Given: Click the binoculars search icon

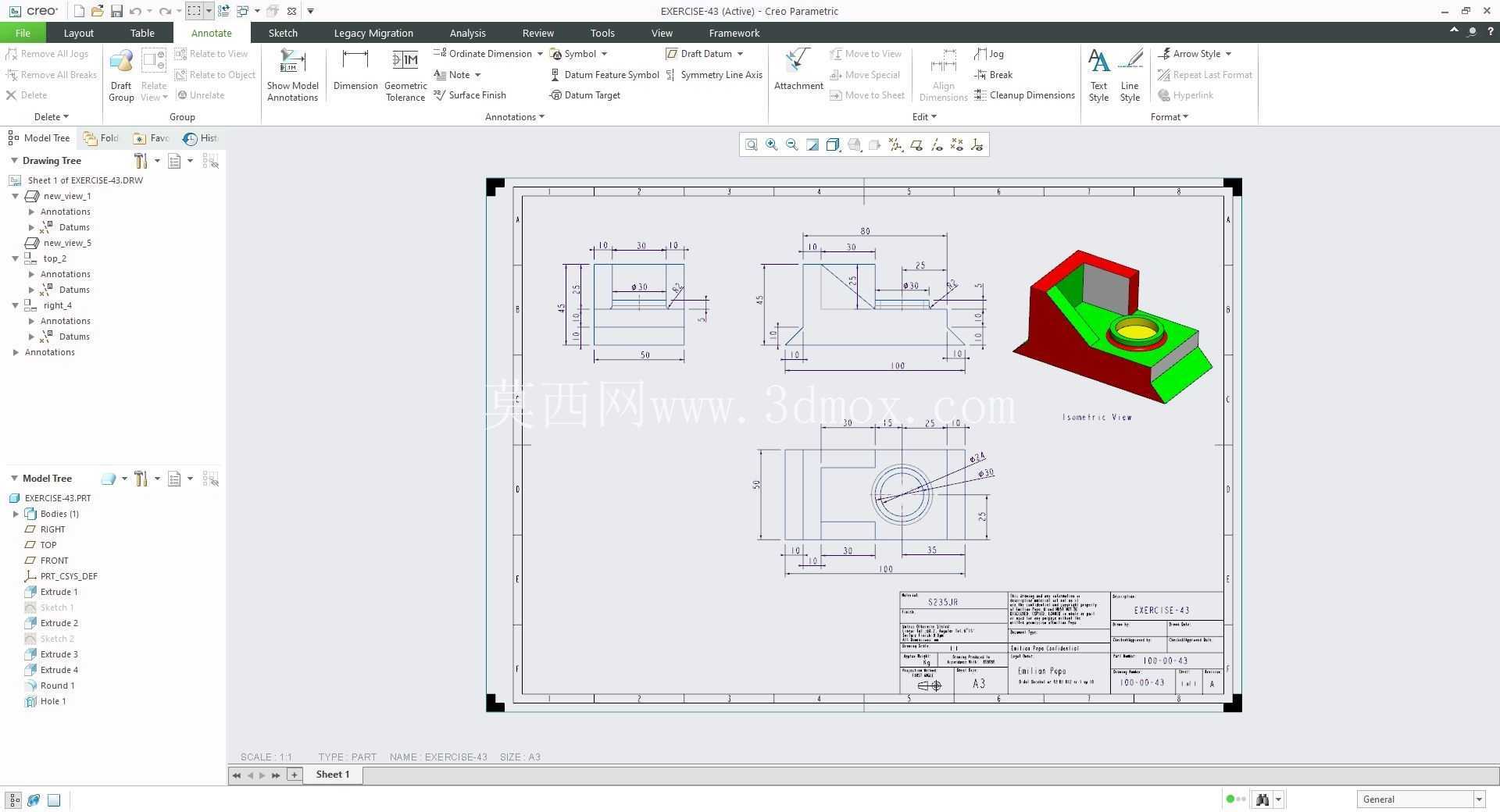Looking at the screenshot, I should point(1262,800).
